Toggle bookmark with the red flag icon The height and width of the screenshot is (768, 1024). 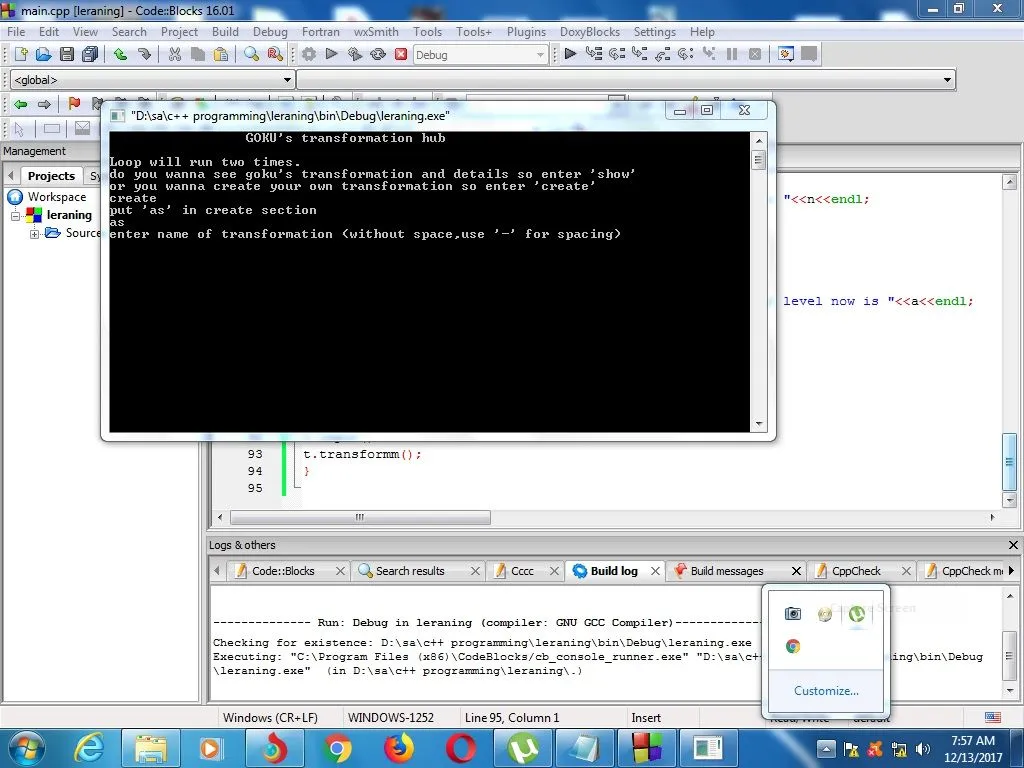[74, 104]
